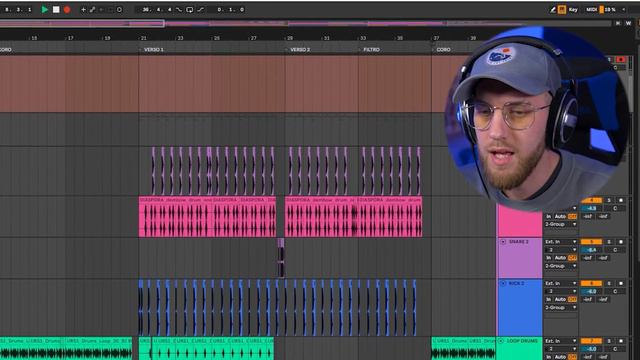Stop playback with the white Stop button
Viewport: 640px width, 360px height.
tap(56, 9)
